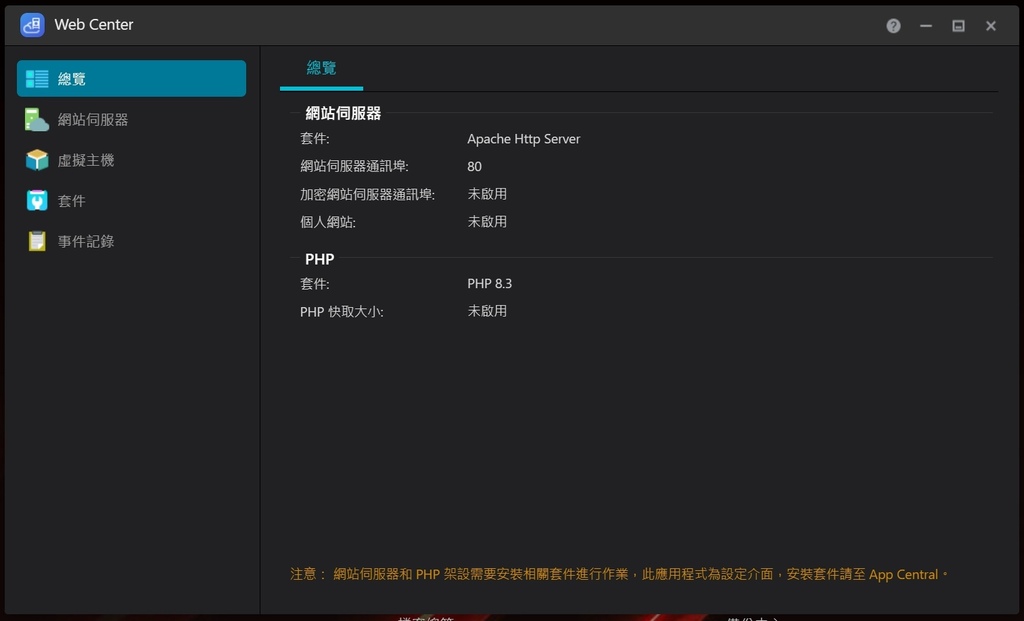Click the orange 注意 notice text
1024x621 pixels.
point(619,574)
